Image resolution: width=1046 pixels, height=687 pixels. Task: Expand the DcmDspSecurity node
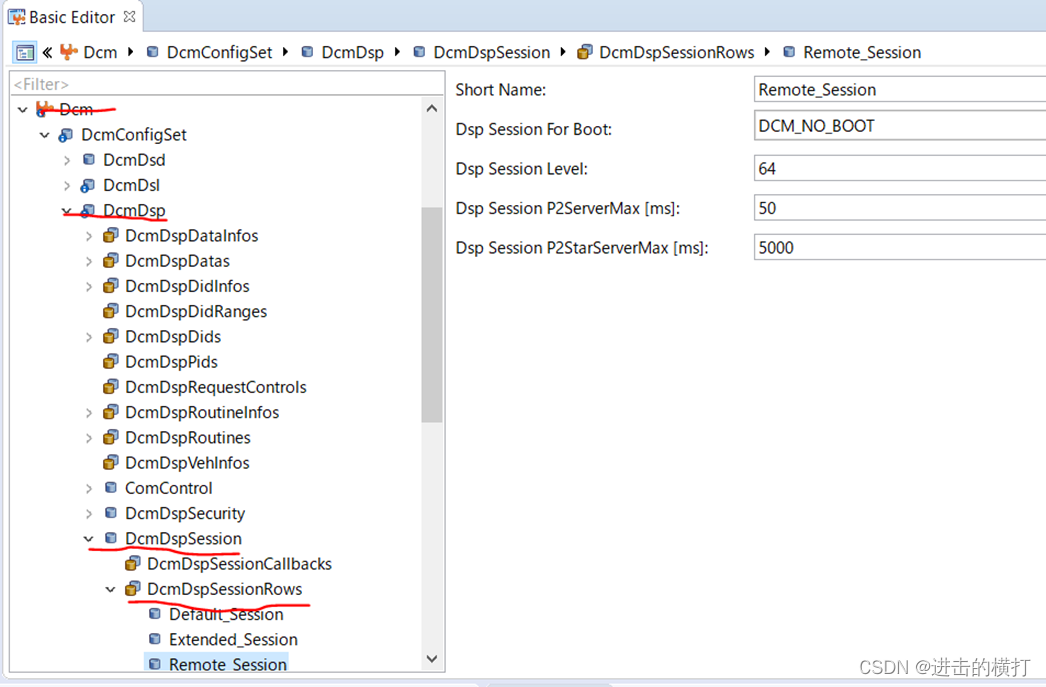tap(89, 514)
